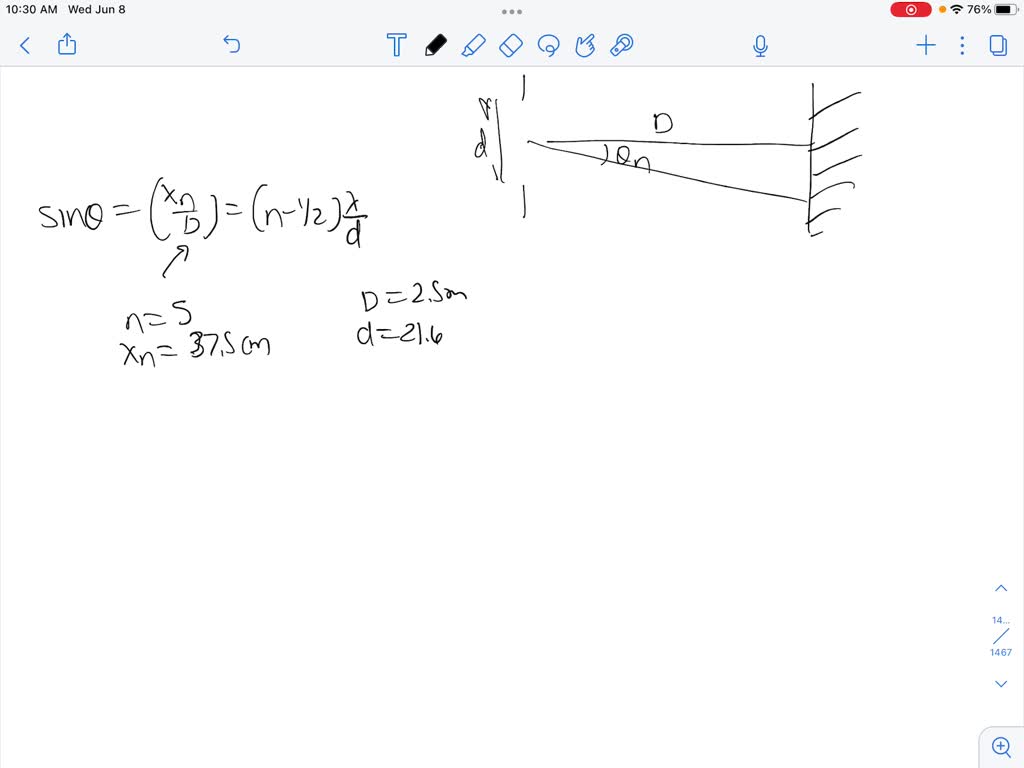
Task: Select the Pen tool
Action: click(x=436, y=45)
